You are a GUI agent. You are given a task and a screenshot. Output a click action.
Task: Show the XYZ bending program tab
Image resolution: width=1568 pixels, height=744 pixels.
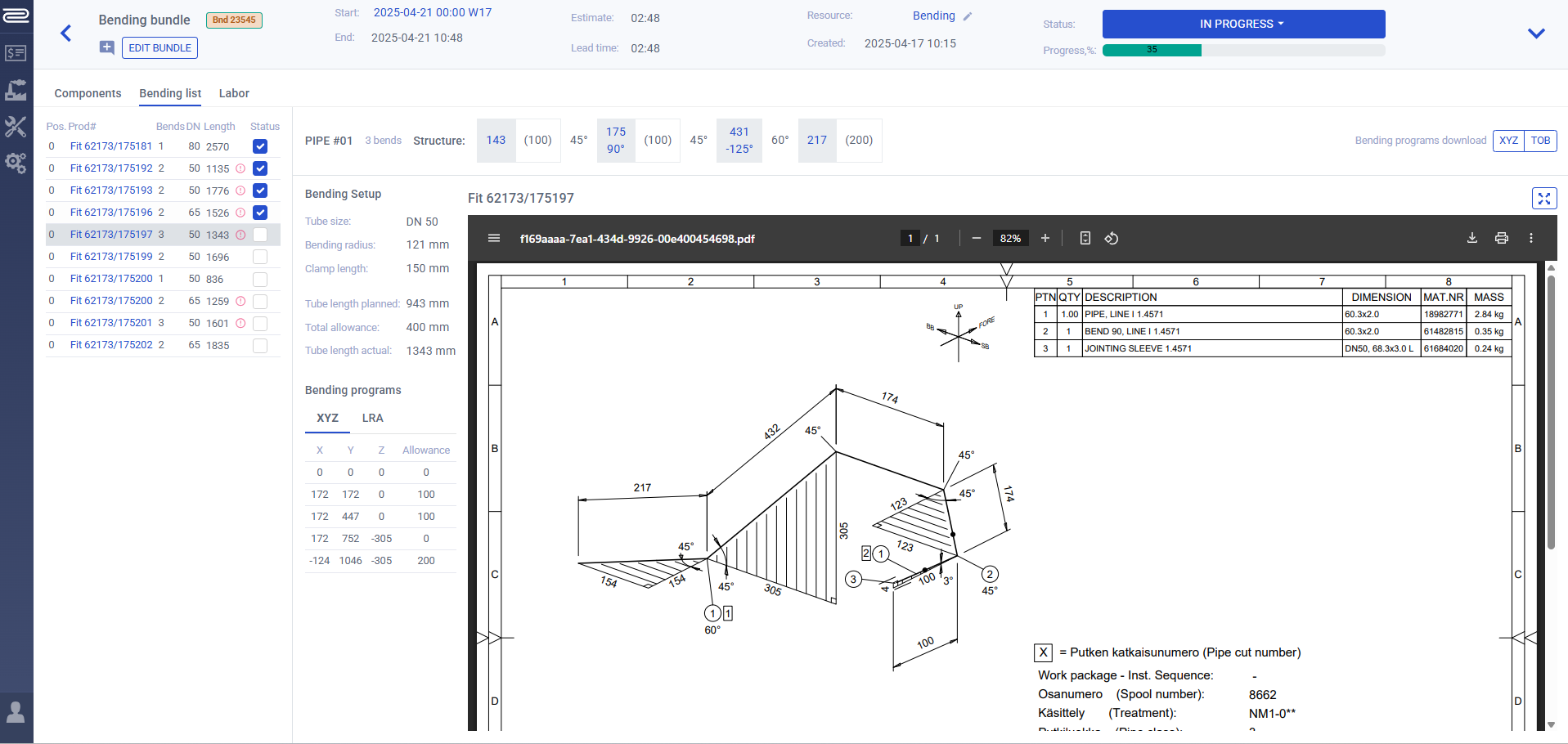(x=327, y=418)
